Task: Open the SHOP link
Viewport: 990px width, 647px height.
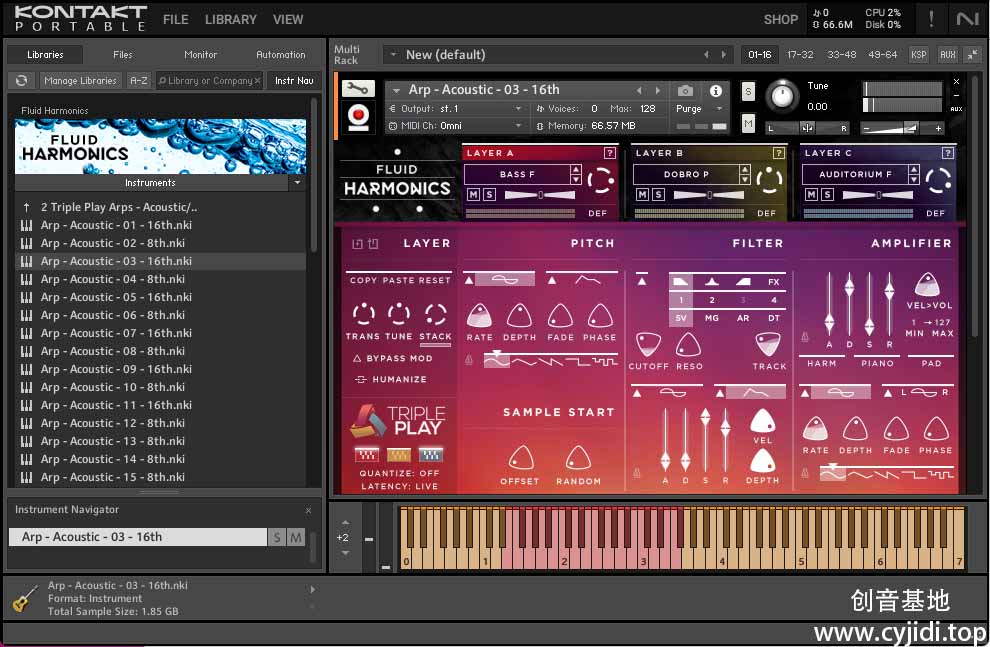Action: tap(780, 20)
